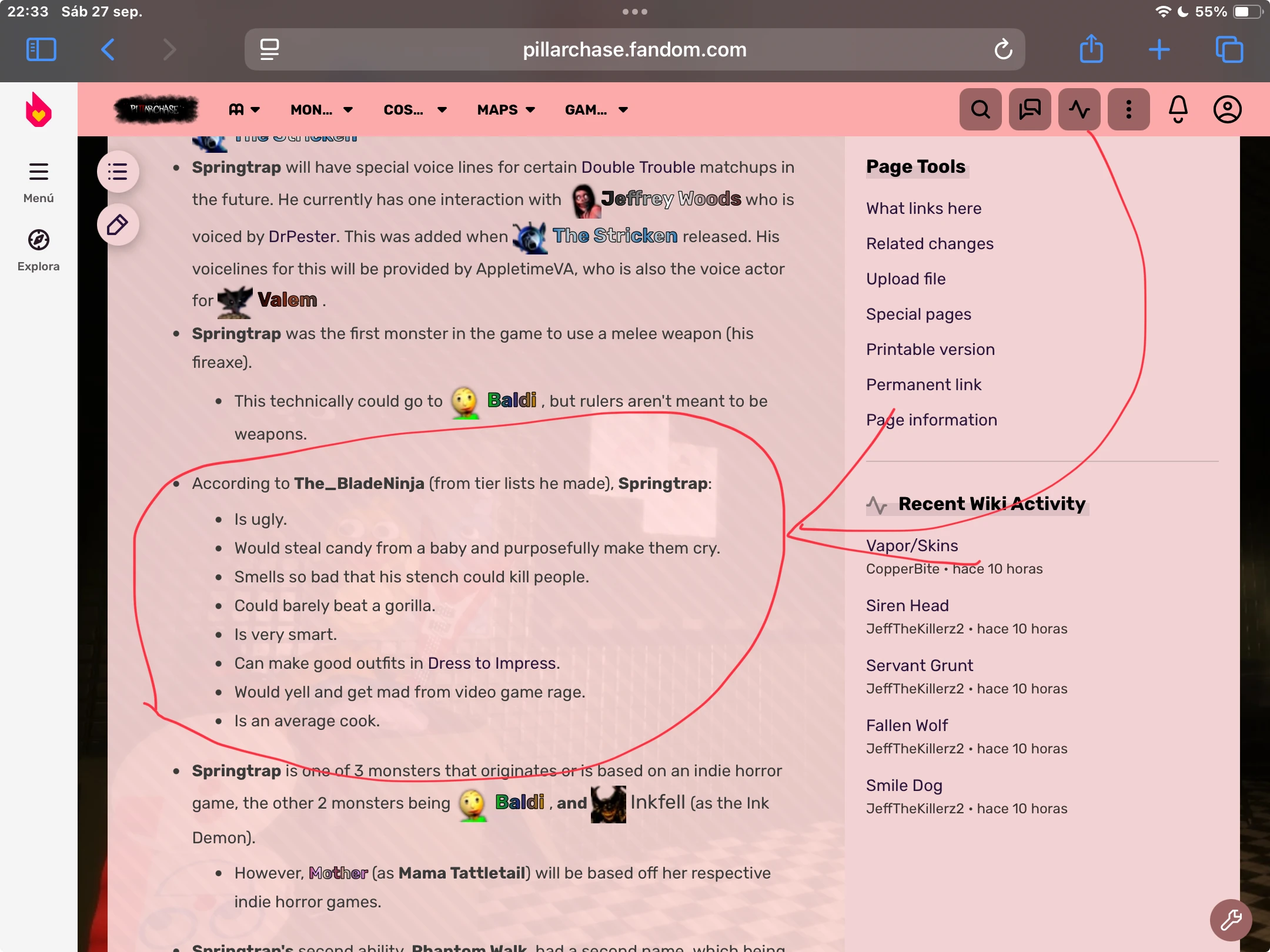Open the Dress to Impress link
Viewport: 1270px width, 952px height.
tap(492, 663)
